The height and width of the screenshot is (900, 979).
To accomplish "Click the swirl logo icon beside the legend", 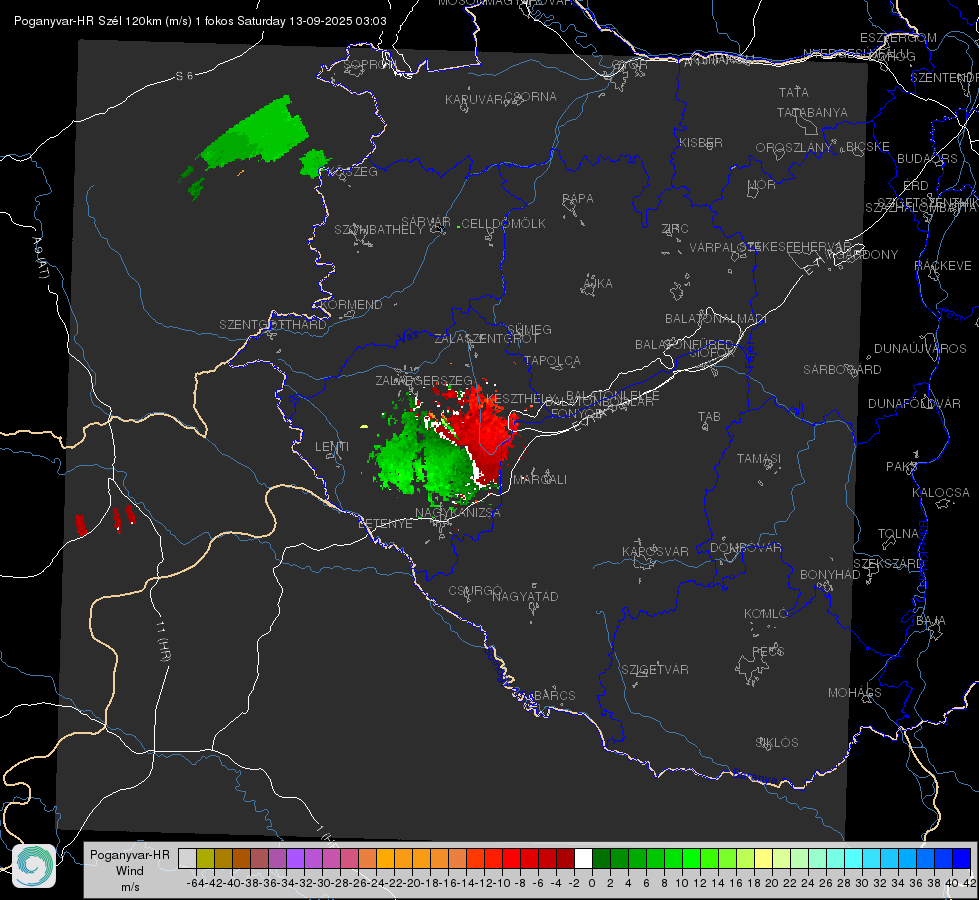I will (x=34, y=866).
